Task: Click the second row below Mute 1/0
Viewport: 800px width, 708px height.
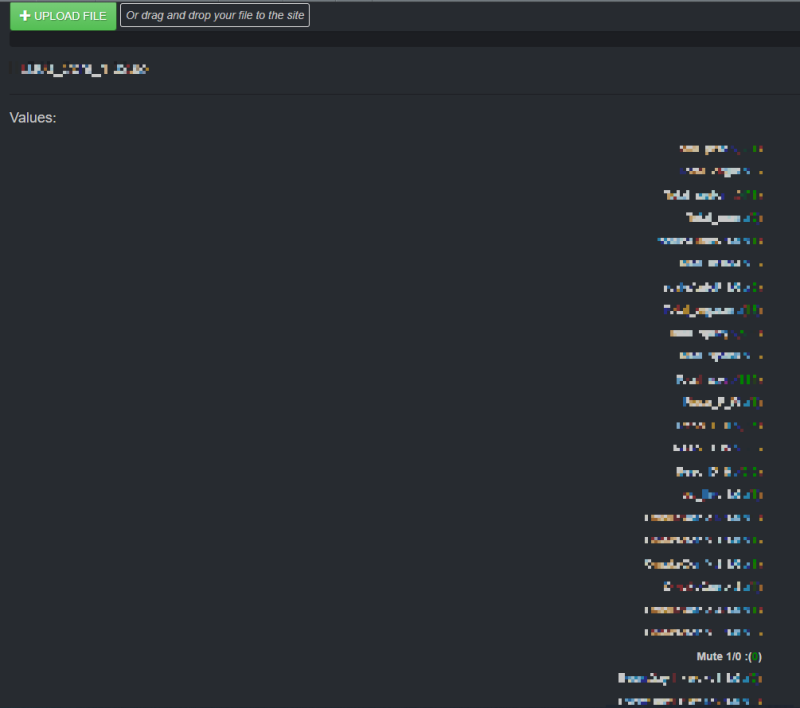Action: pos(691,702)
